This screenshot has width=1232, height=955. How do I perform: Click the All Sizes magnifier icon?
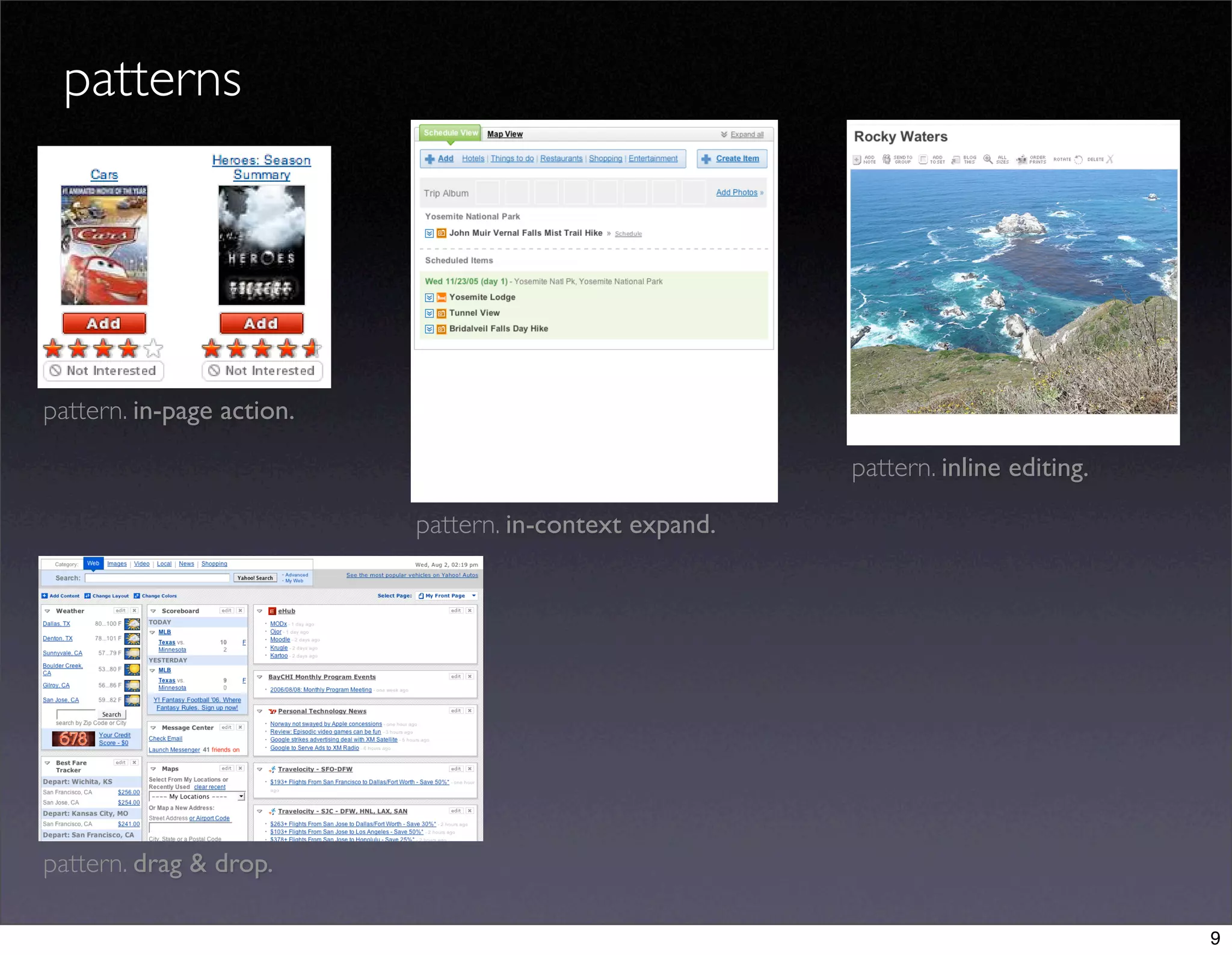coord(988,159)
